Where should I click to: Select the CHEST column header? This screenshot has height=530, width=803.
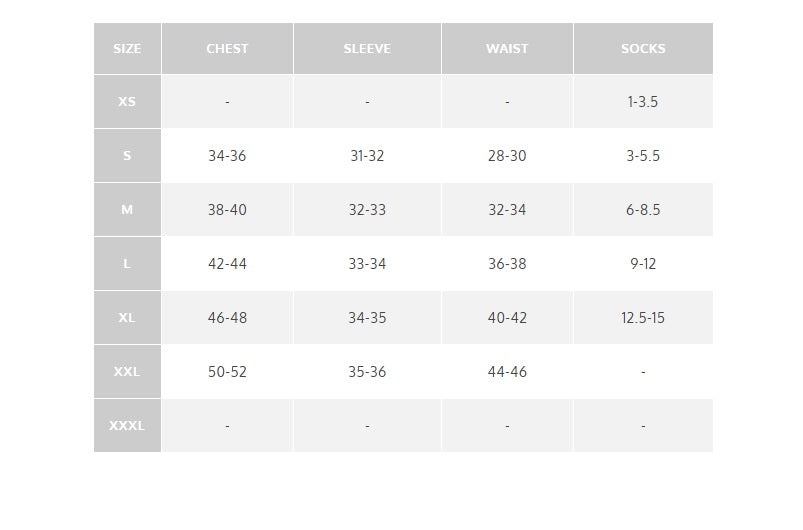227,49
